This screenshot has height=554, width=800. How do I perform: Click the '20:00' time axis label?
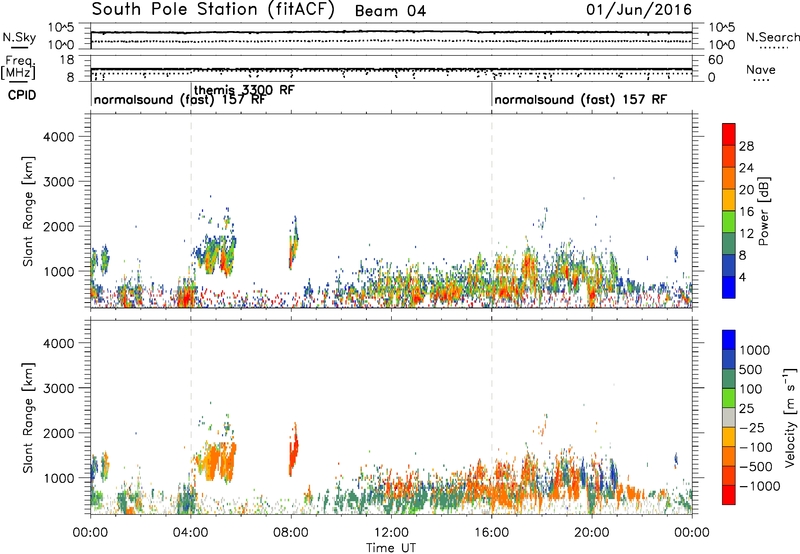(592, 533)
